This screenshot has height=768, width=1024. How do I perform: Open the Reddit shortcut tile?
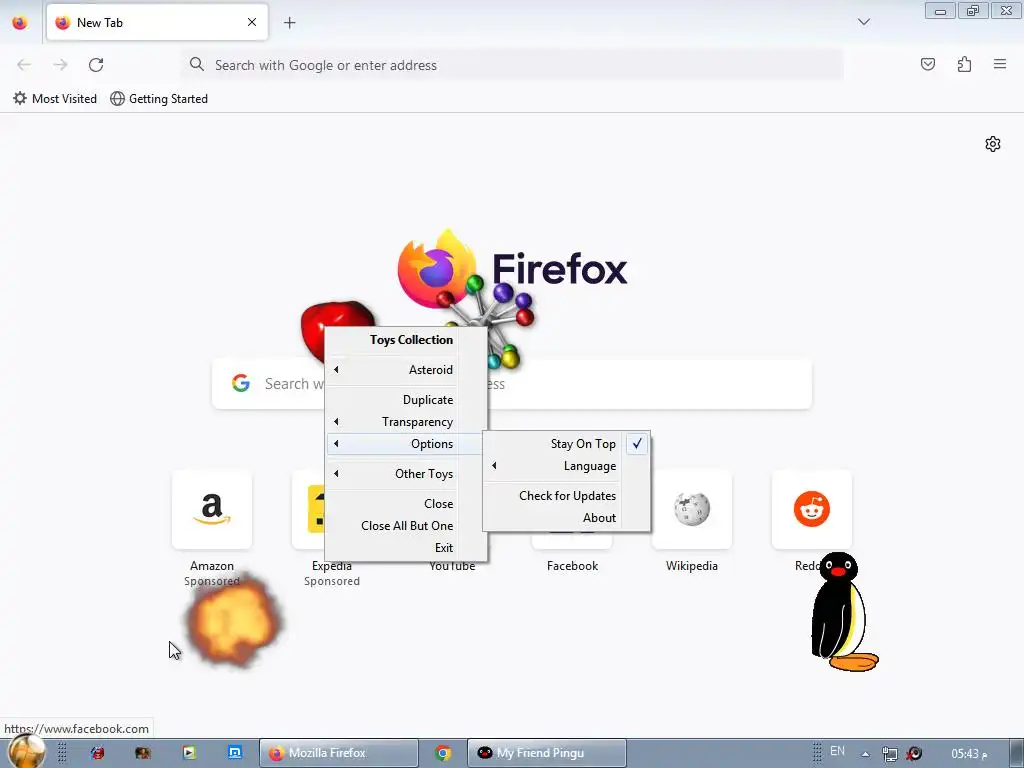(812, 509)
